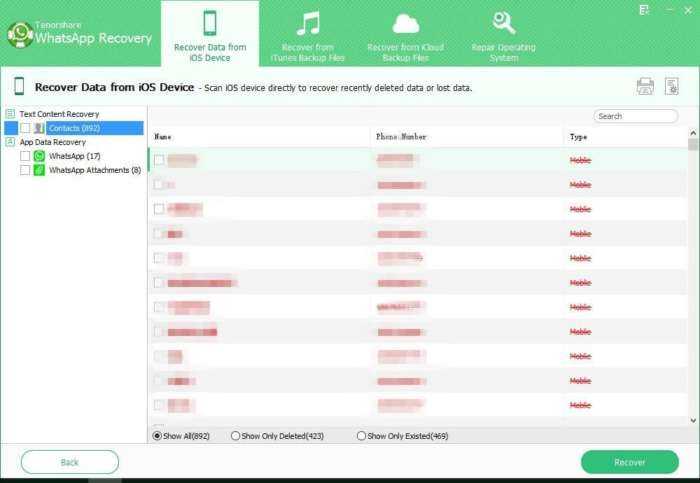Click the green WhatsApp icon in the tree
Screen dimensions: 700x483
point(39,156)
